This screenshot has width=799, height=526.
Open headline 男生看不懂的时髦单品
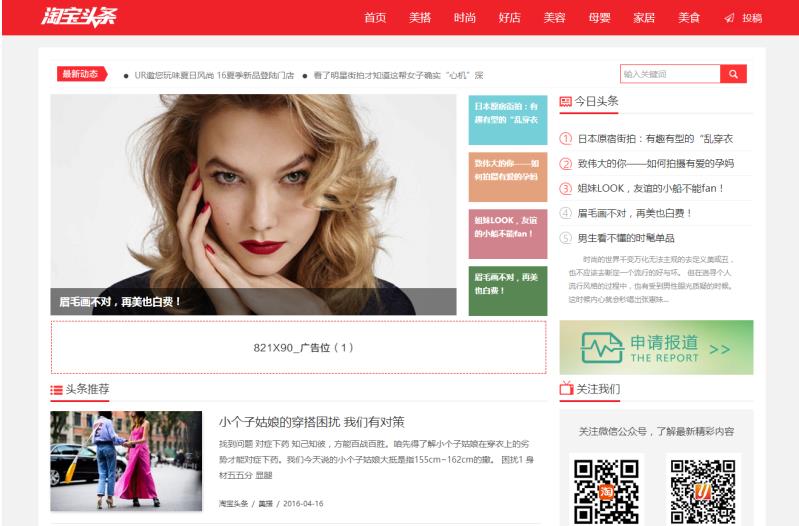(x=626, y=238)
